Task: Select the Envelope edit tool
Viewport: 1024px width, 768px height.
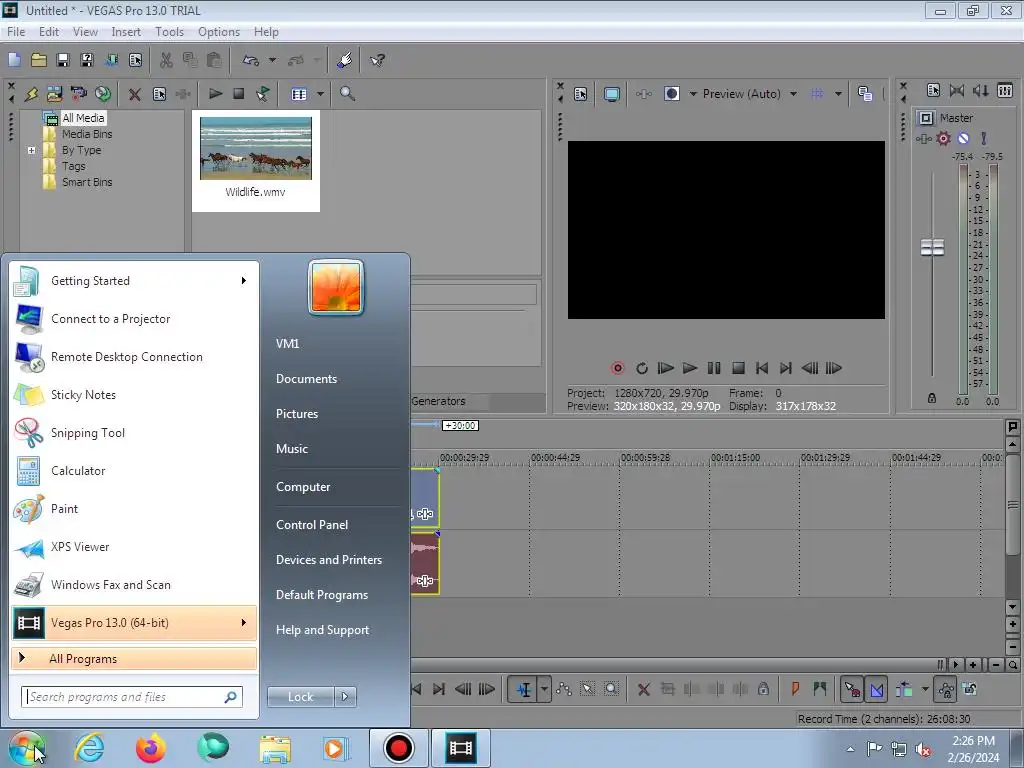Action: tap(564, 689)
